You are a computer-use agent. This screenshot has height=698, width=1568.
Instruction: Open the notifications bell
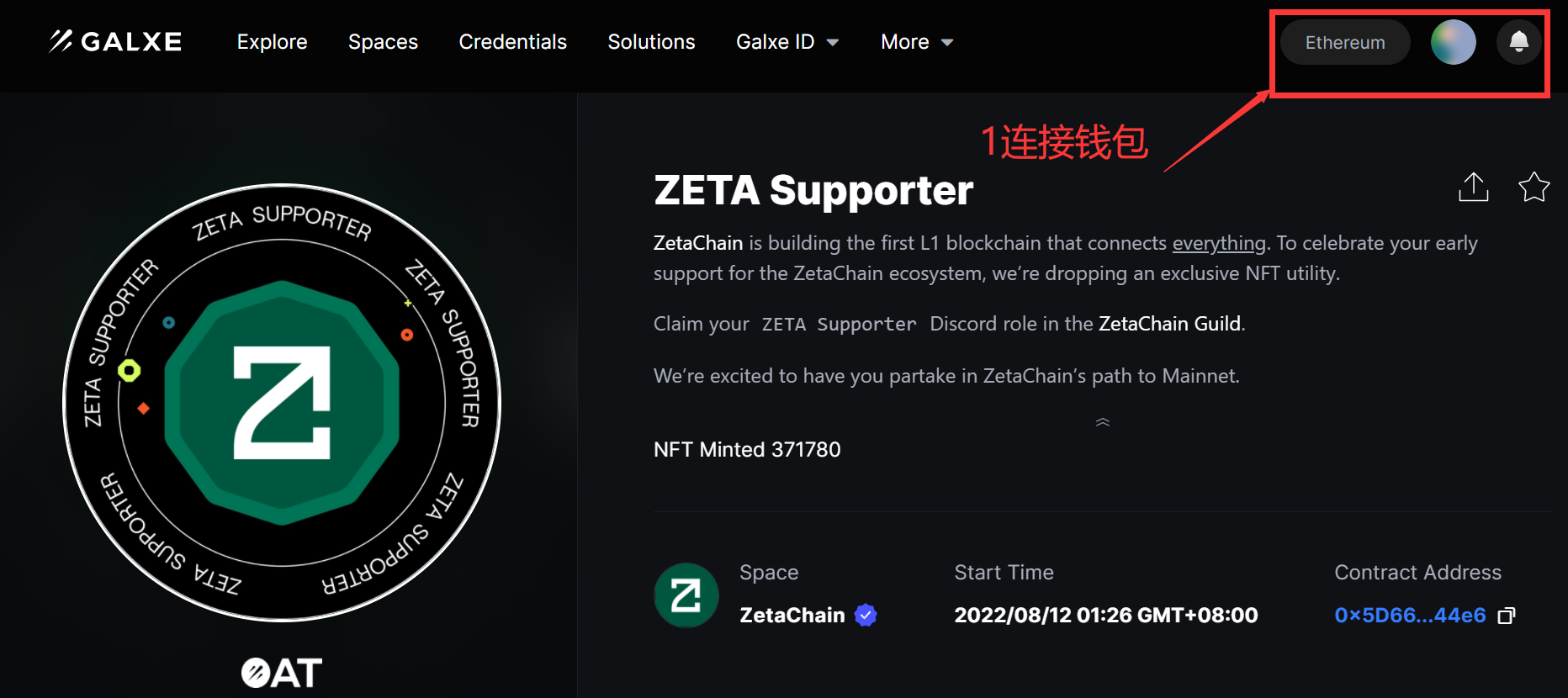point(1518,42)
